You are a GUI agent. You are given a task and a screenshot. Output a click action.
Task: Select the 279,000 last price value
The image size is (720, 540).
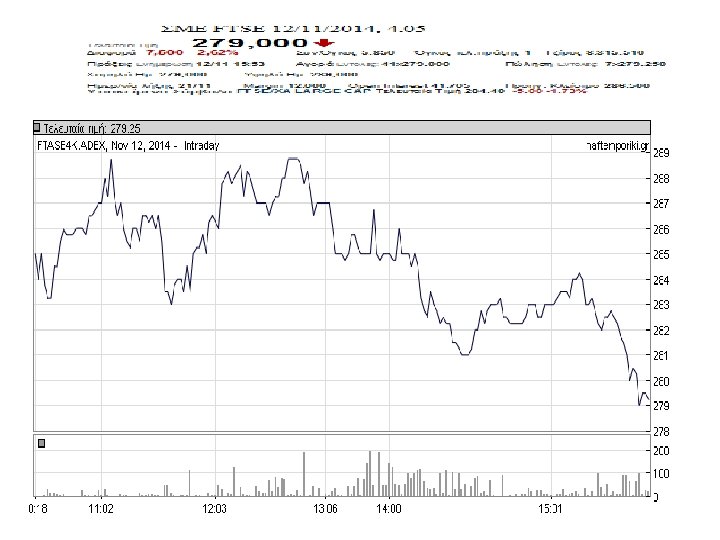coord(250,43)
